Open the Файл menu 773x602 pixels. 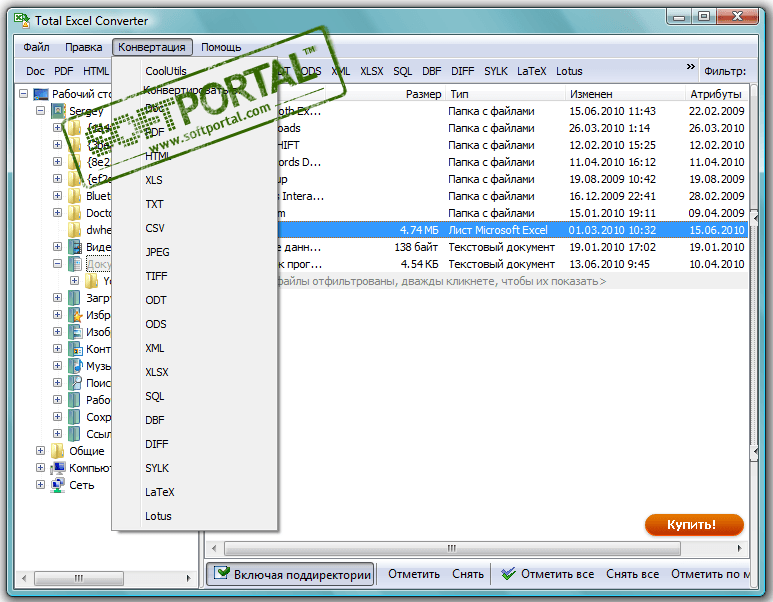point(36,47)
